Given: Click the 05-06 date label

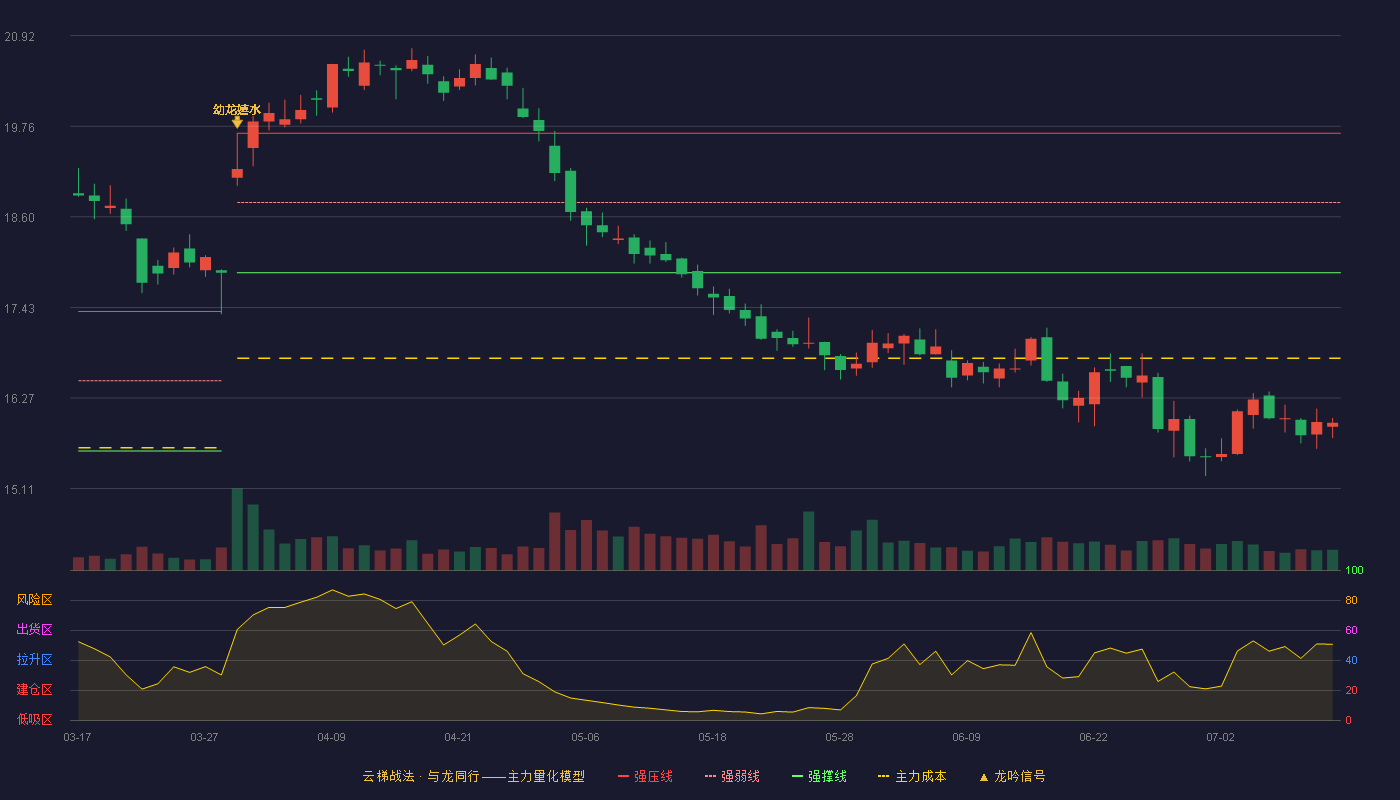Looking at the screenshot, I should (x=585, y=737).
